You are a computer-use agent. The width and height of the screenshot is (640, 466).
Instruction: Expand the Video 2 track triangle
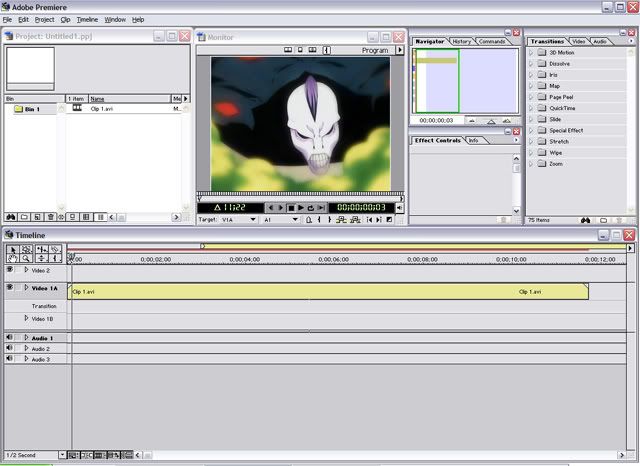pos(26,270)
